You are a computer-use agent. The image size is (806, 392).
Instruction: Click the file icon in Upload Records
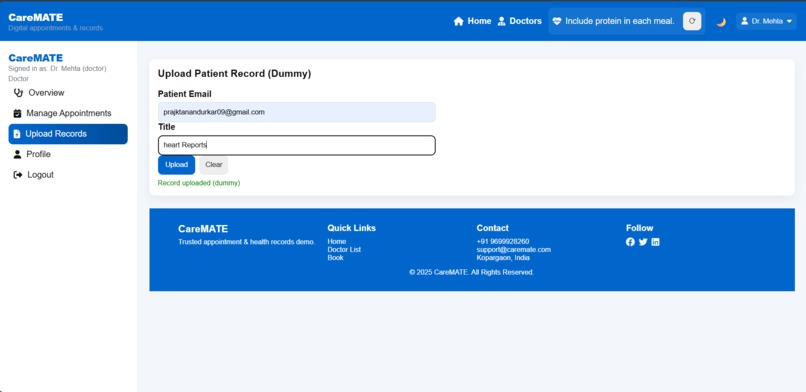(x=17, y=134)
